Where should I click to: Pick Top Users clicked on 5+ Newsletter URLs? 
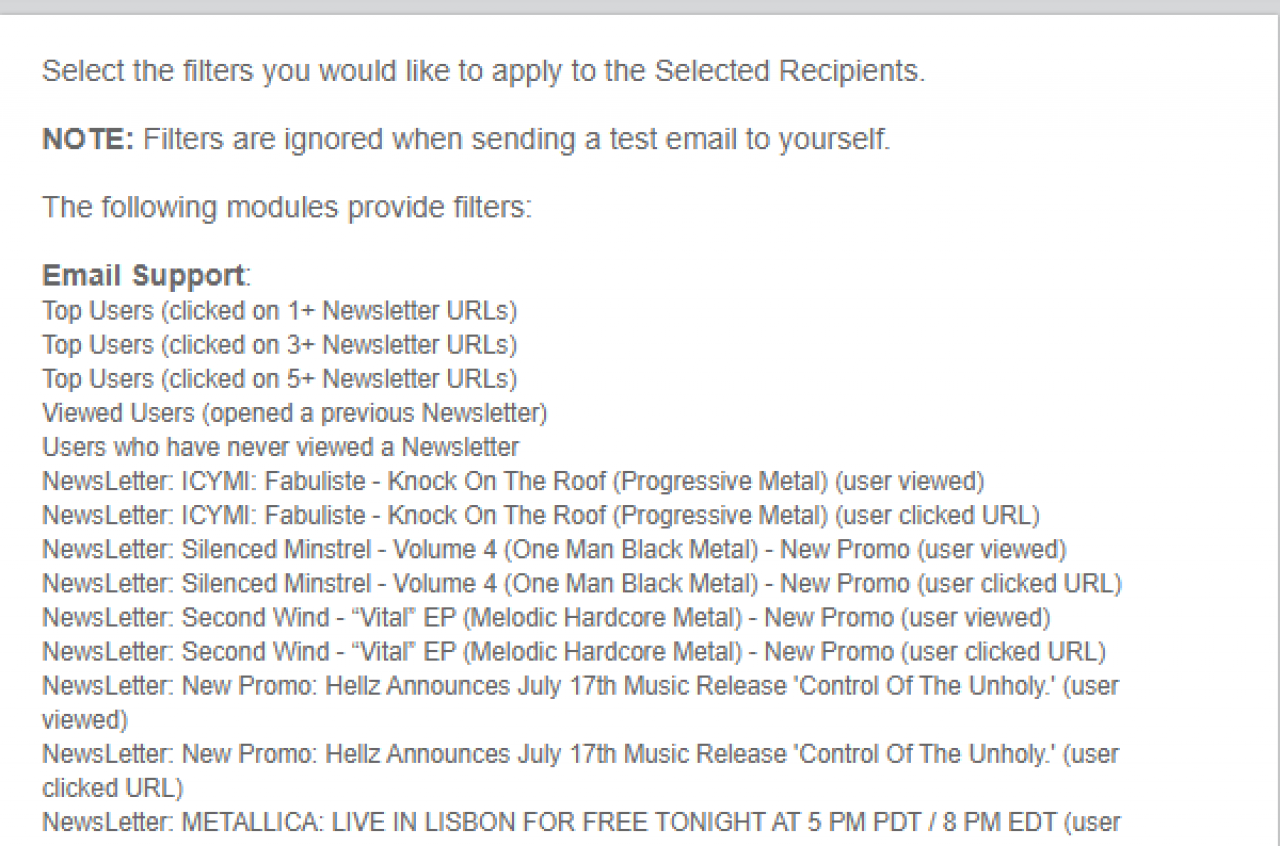[279, 379]
